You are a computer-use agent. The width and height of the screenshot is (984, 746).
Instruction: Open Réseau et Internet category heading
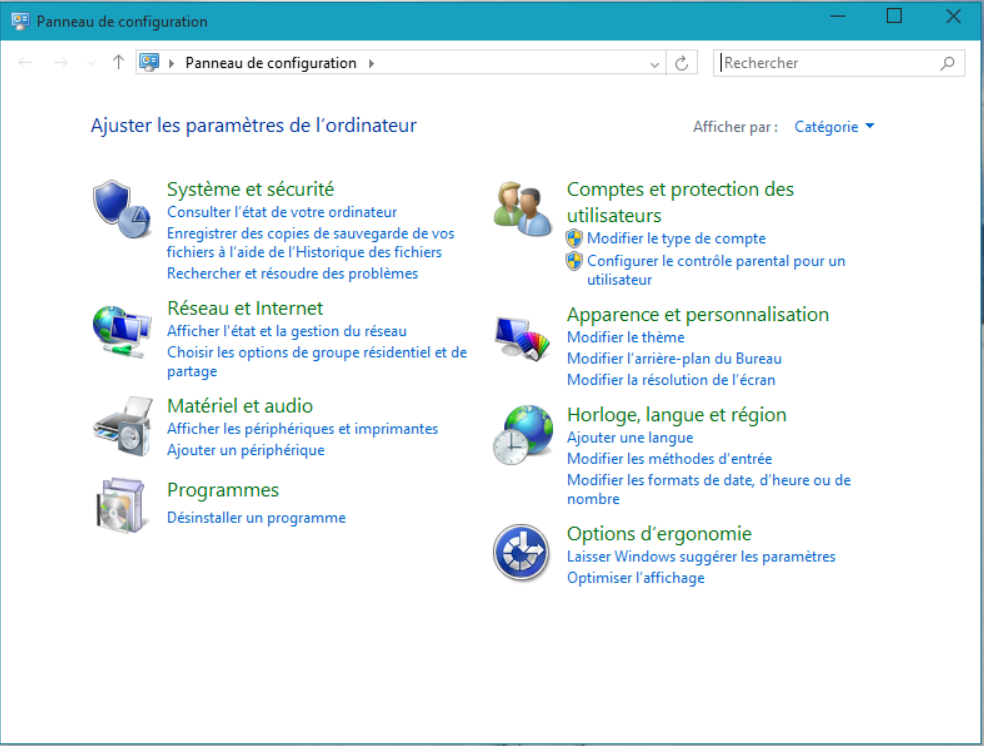click(x=245, y=308)
